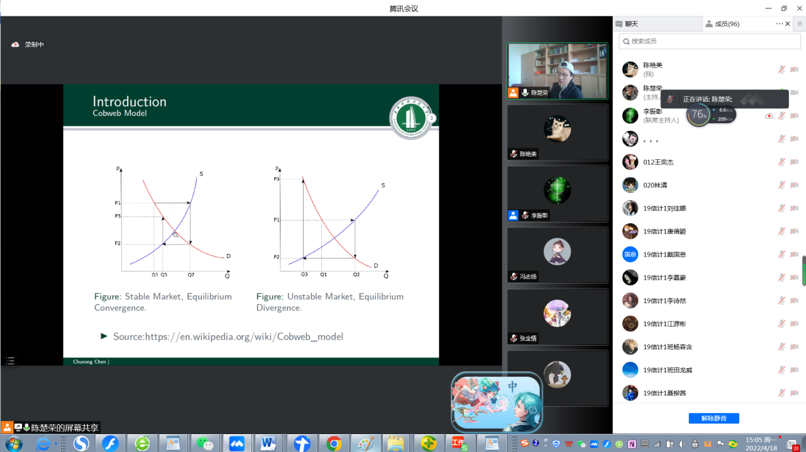Click the Windows Start button
This screenshot has height=452, width=806.
coord(14,443)
